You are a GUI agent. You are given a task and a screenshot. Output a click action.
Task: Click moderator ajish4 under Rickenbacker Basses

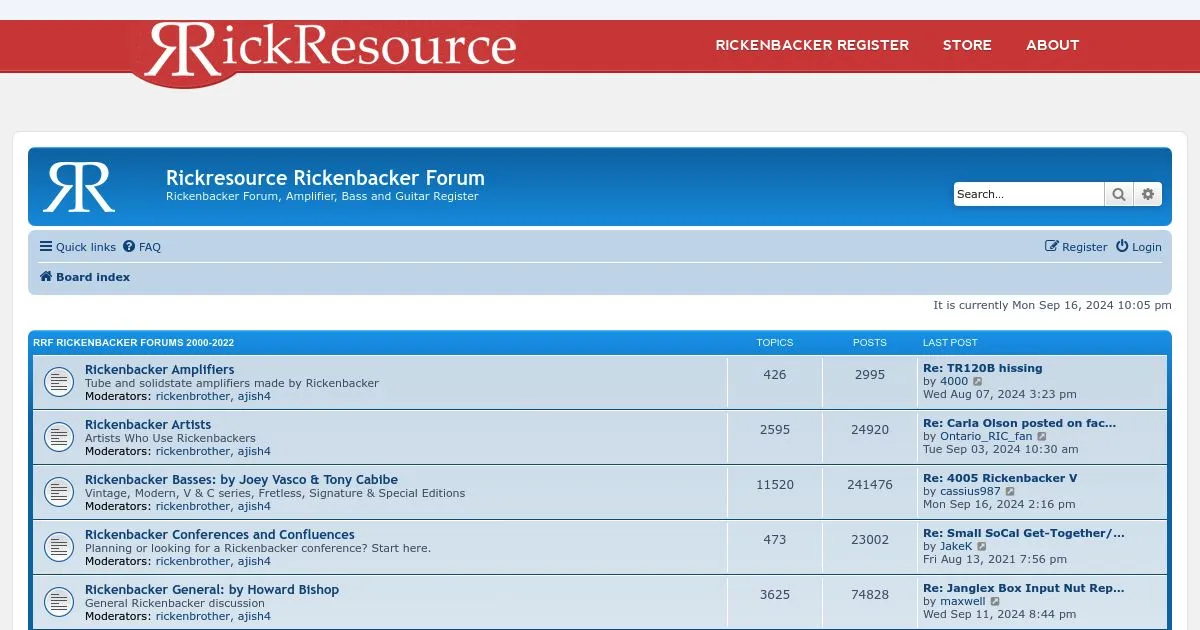tap(254, 506)
